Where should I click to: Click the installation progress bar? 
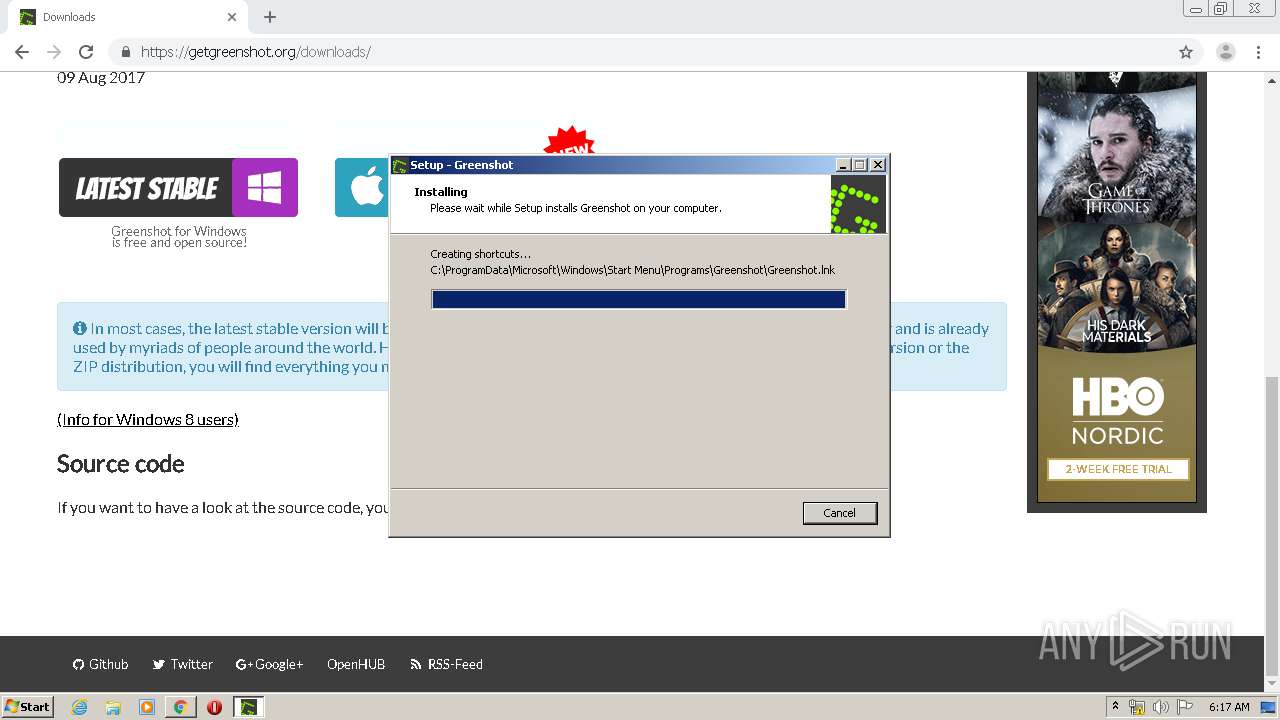[639, 299]
